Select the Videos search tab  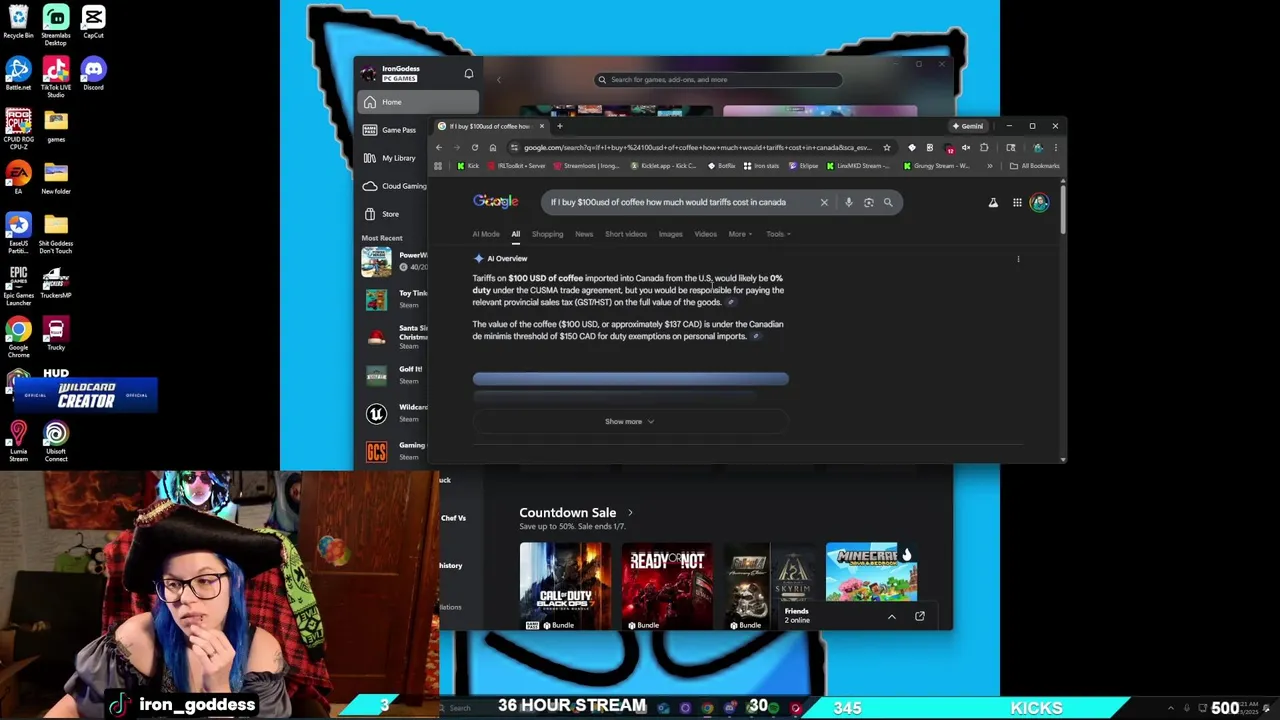706,234
